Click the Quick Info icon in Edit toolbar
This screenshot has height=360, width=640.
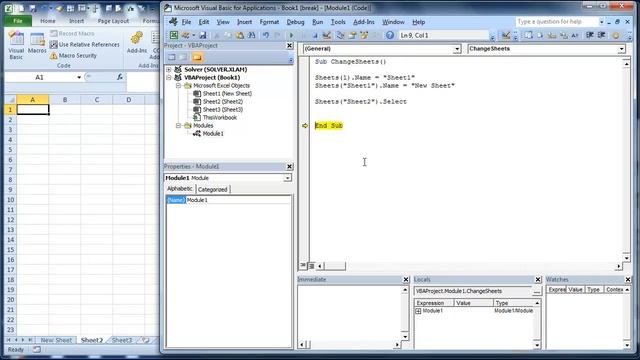pos(552,36)
